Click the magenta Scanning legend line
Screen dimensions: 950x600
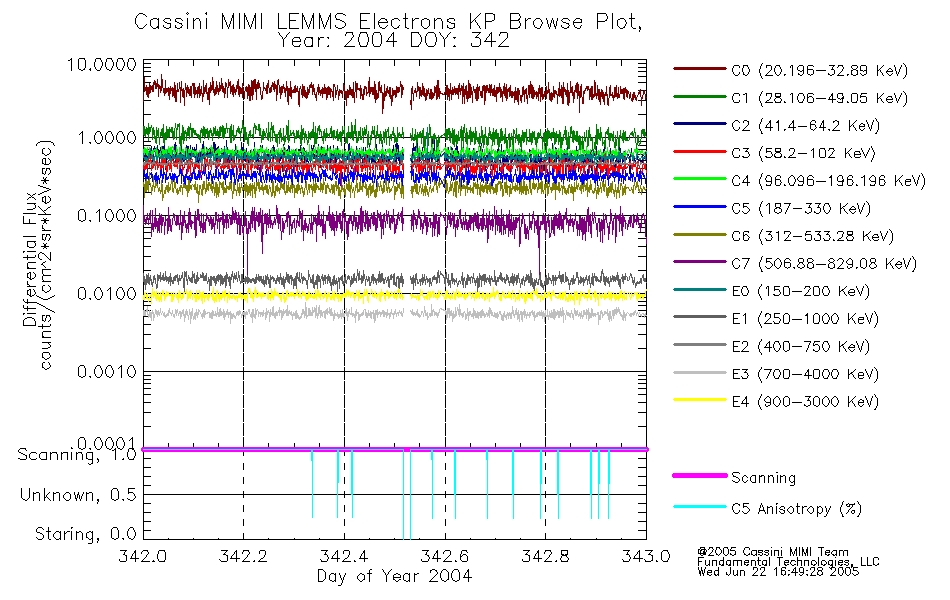click(x=699, y=476)
